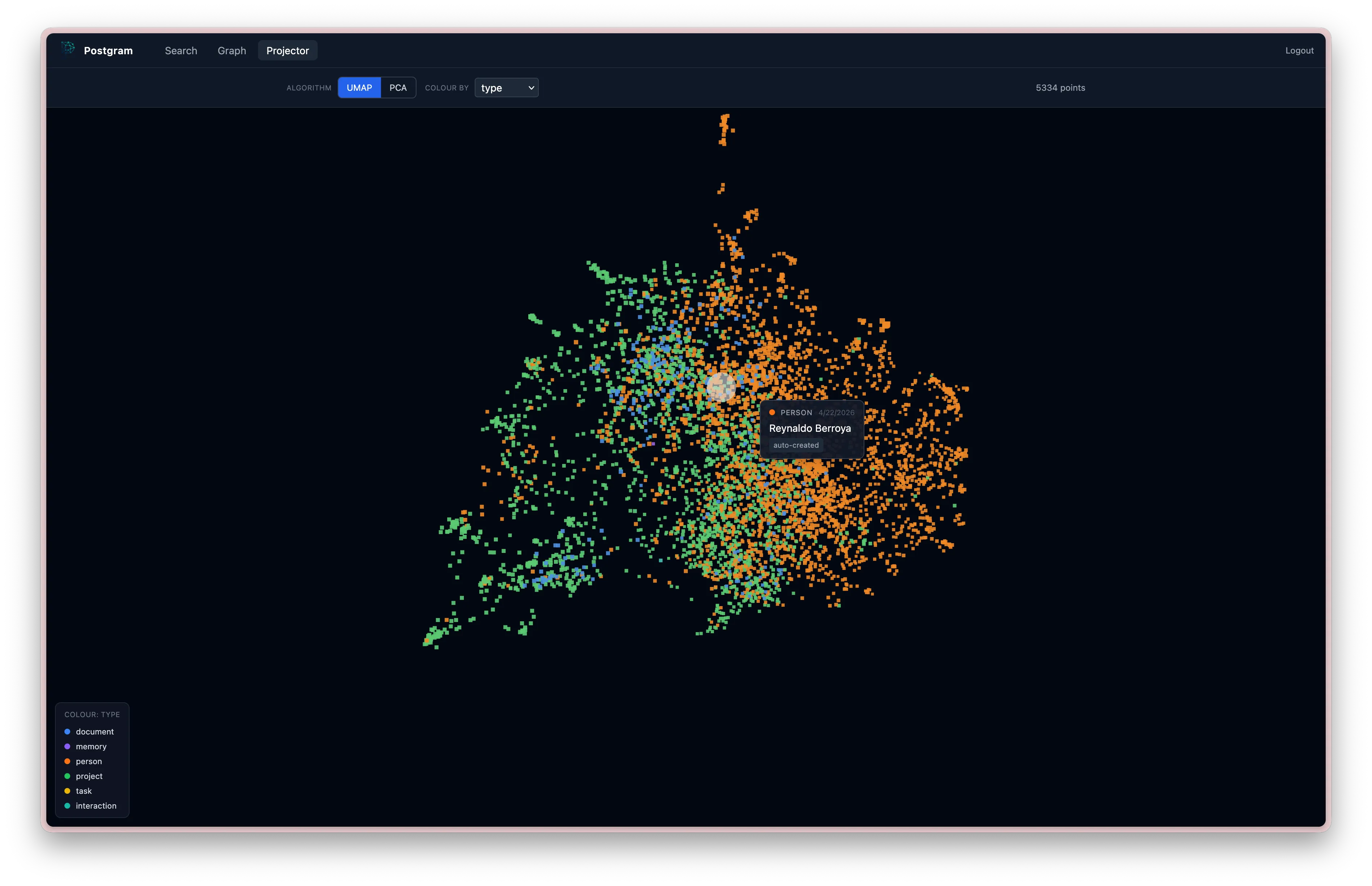Screen dimensions: 1372x886
Task: Click the 'memory' legend label
Action: point(91,746)
